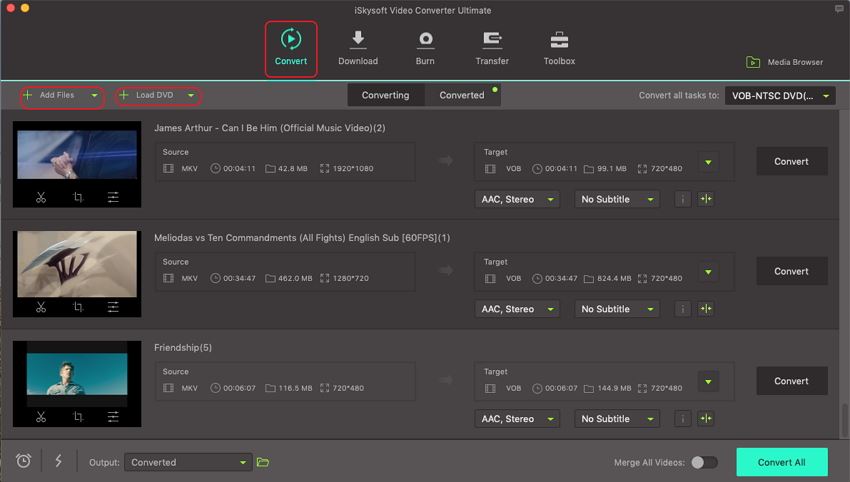Image resolution: width=850 pixels, height=482 pixels.
Task: Open AAC, Stereo dropdown for Friendship(5) video
Action: click(517, 419)
